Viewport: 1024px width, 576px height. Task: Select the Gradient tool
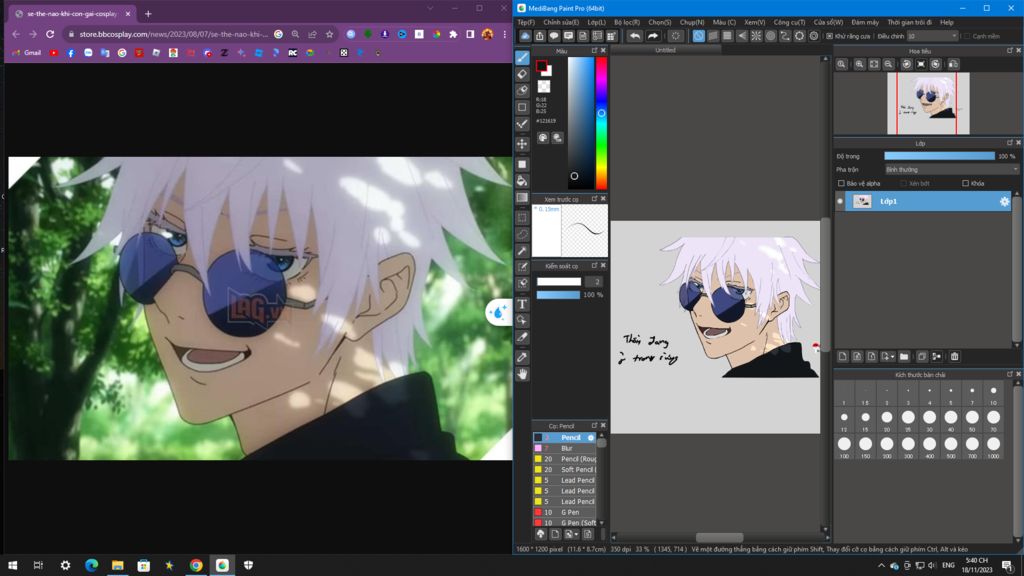coord(522,198)
